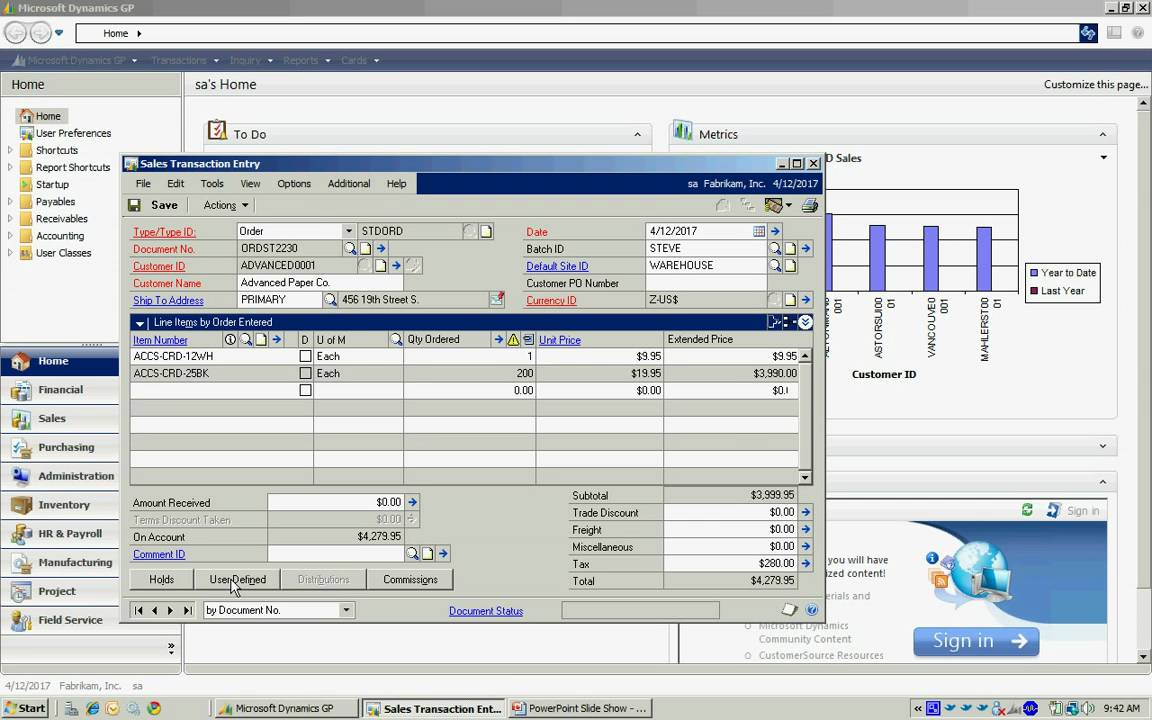Click line items scrollbar down arrow
1152x720 pixels.
(805, 478)
